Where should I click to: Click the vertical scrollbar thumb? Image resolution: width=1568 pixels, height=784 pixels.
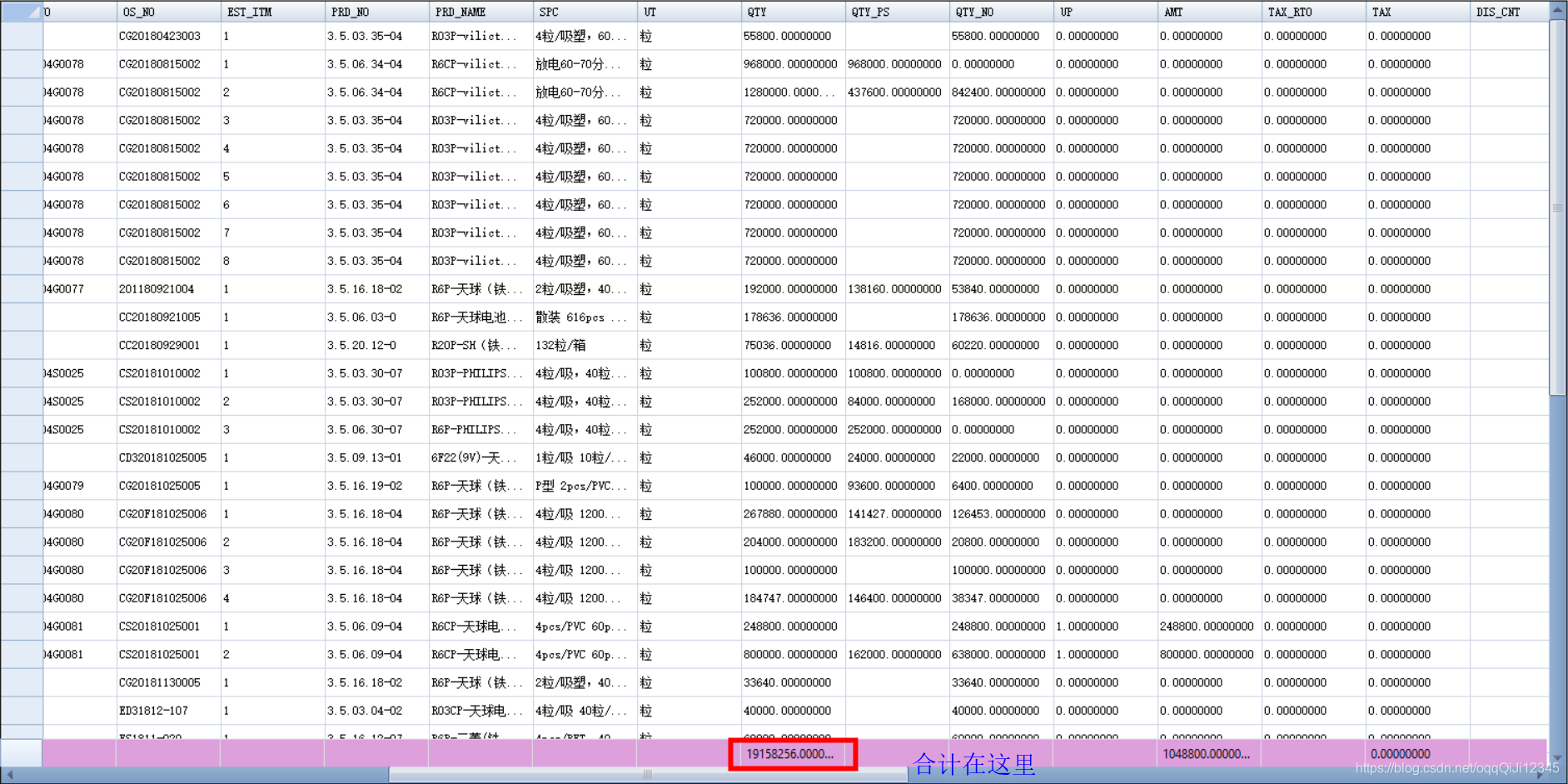(x=1557, y=207)
